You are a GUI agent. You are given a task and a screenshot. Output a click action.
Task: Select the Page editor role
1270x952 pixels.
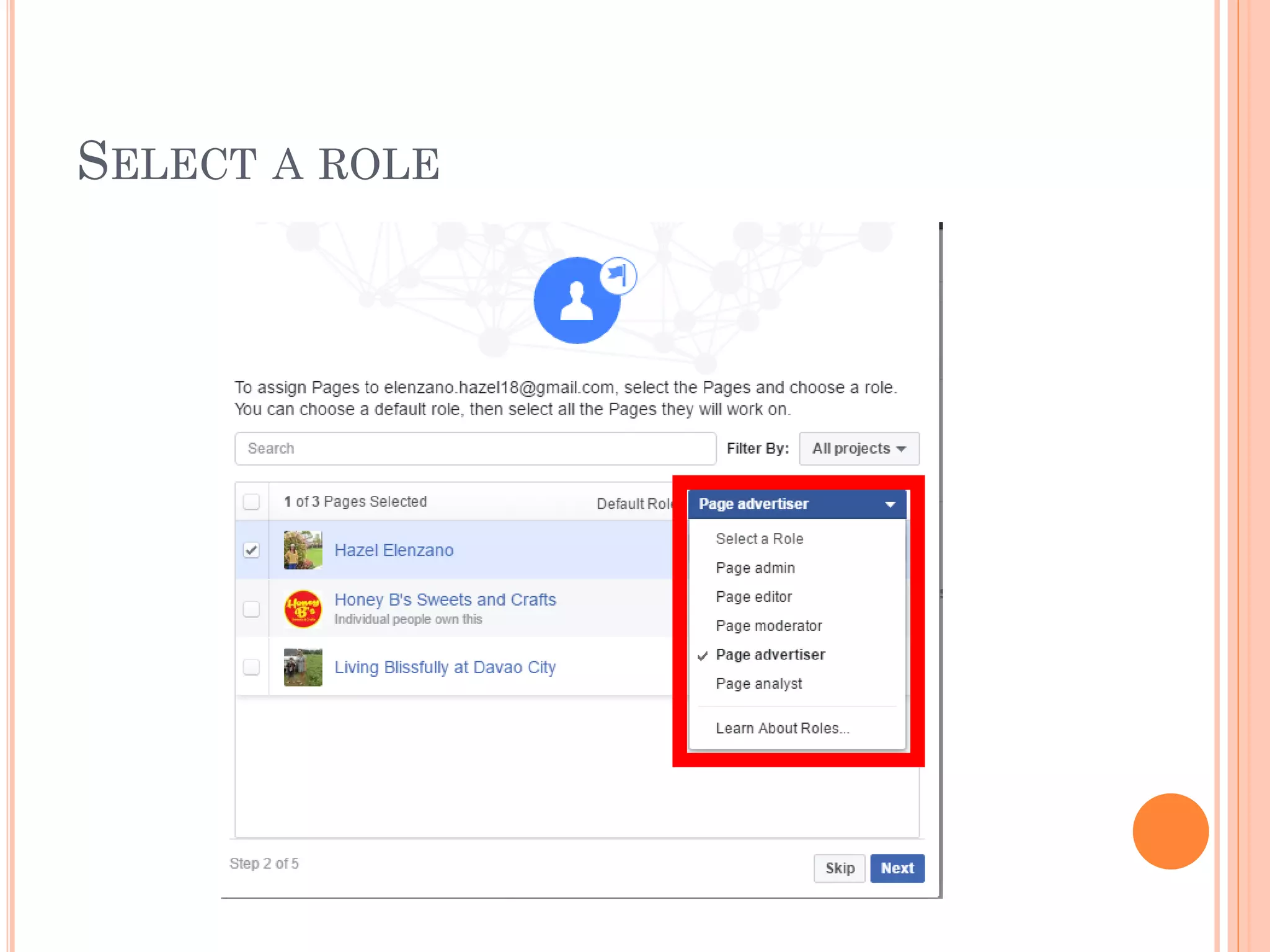[x=754, y=597]
